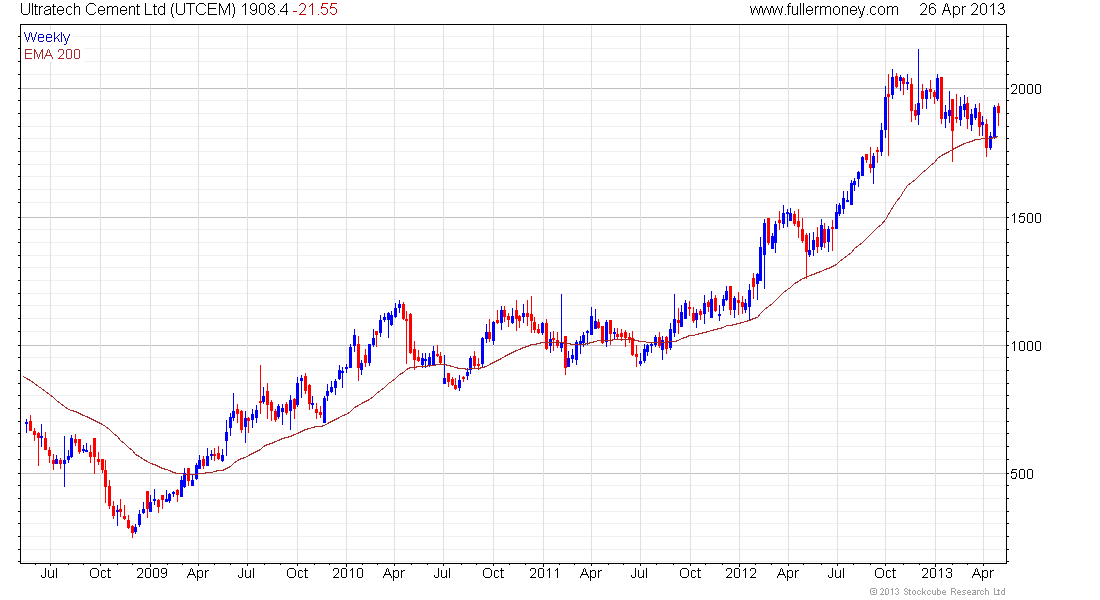Image resolution: width=1100 pixels, height=600 pixels.
Task: Click the 500 price axis label
Action: [1022, 474]
